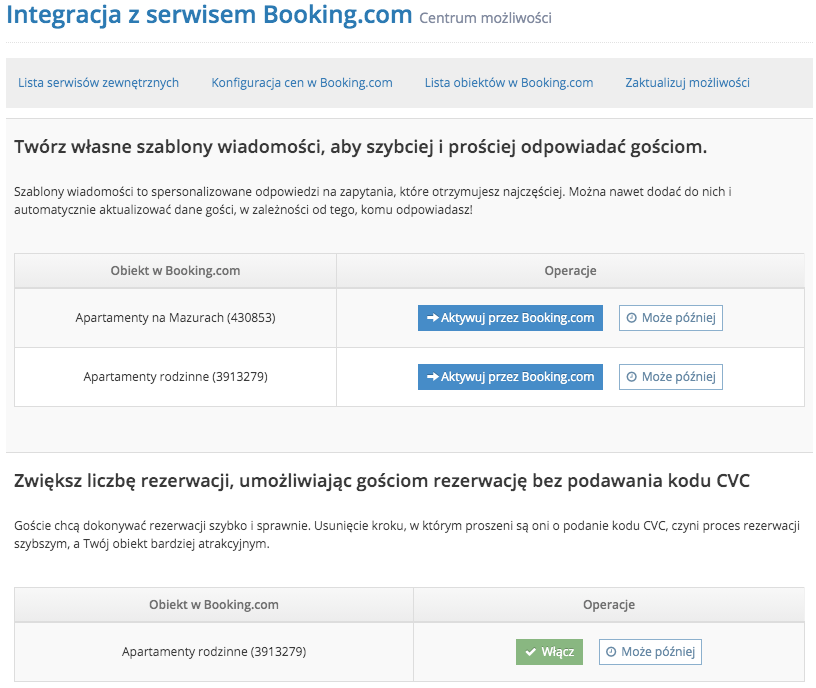Click arrow icon on Apartamenty rodzinne Aktywuj button
The height and width of the screenshot is (688, 816).
tap(432, 377)
